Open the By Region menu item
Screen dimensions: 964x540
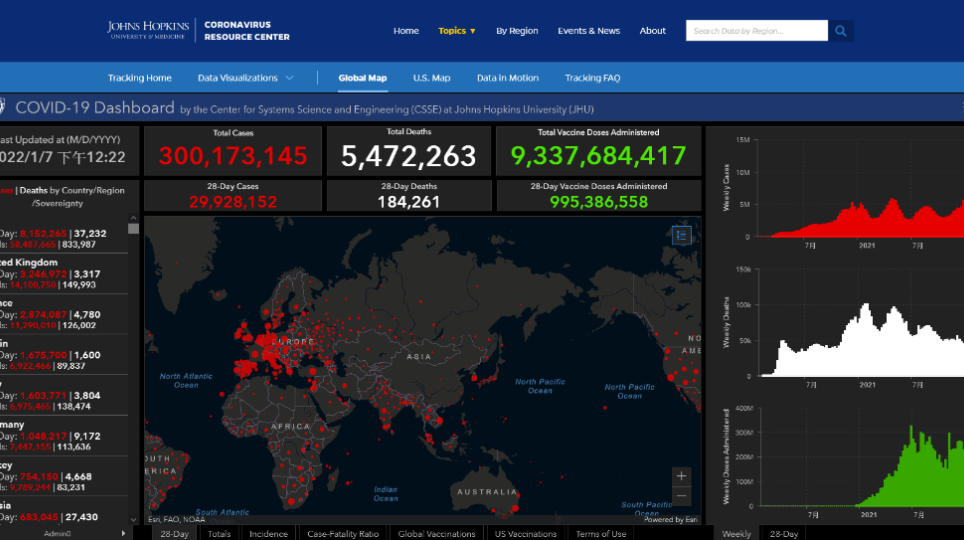(517, 31)
